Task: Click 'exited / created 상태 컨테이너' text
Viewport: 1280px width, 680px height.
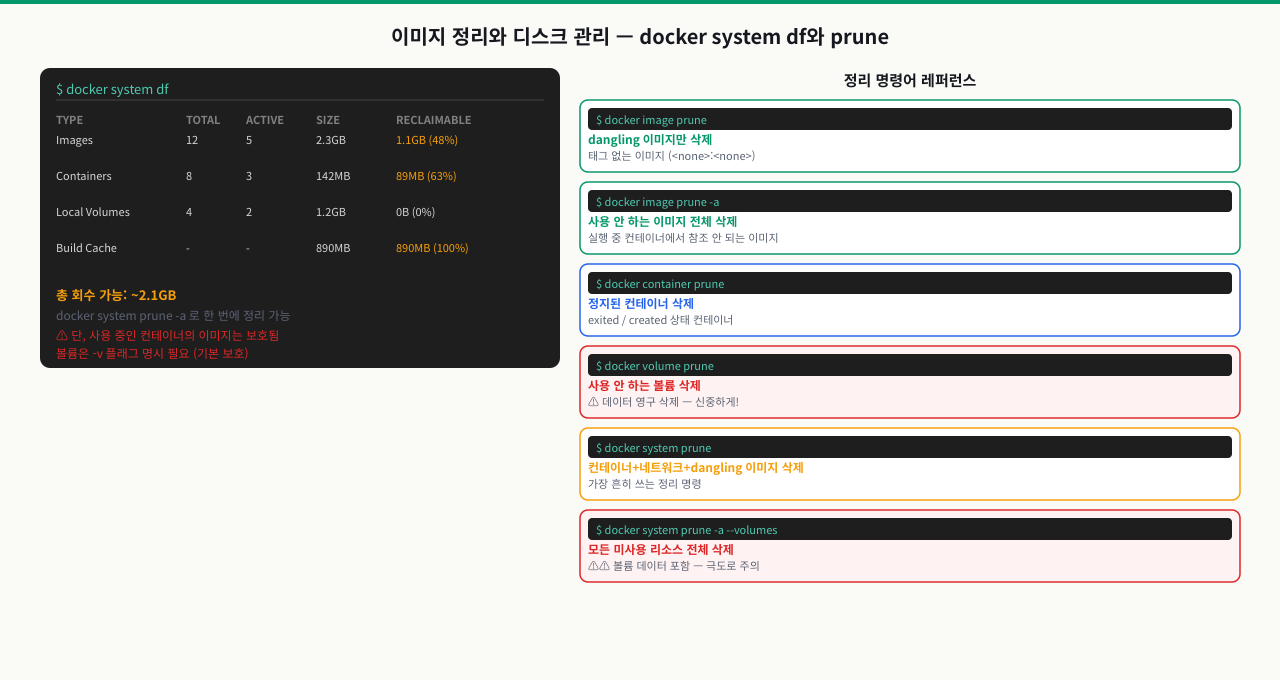Action: (x=661, y=320)
